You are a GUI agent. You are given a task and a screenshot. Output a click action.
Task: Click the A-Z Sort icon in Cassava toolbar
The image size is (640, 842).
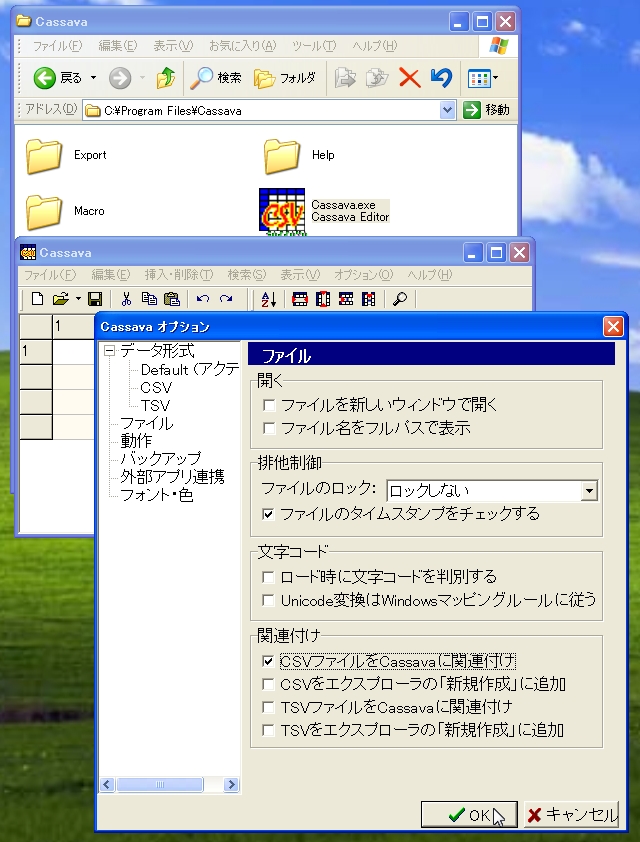[x=268, y=299]
